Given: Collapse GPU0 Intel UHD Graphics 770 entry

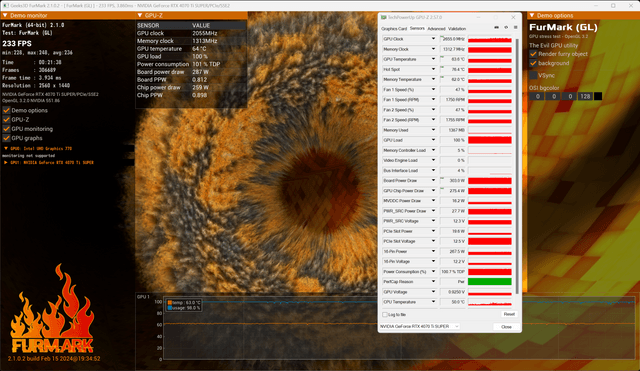Looking at the screenshot, I should pos(6,149).
